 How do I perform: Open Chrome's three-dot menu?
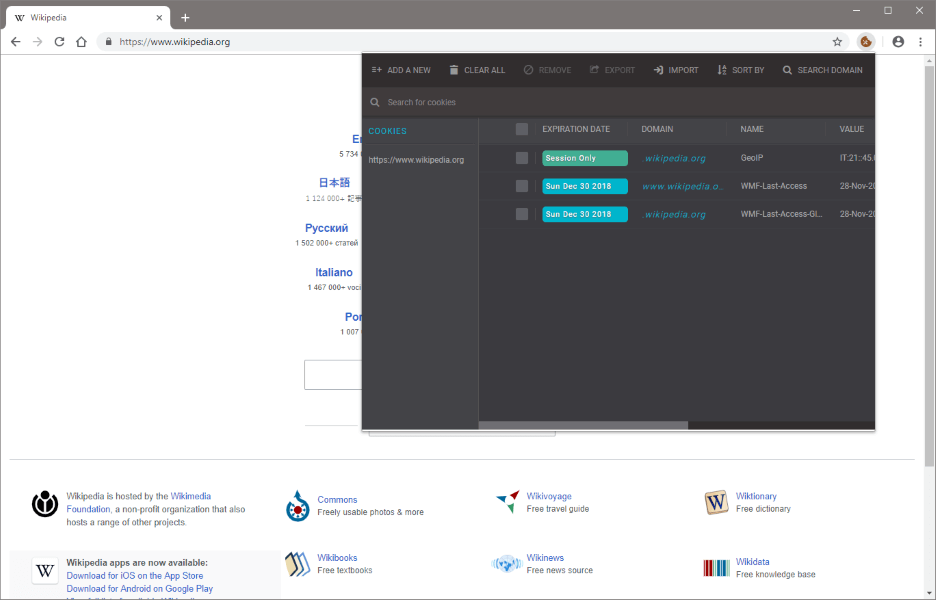pos(919,41)
